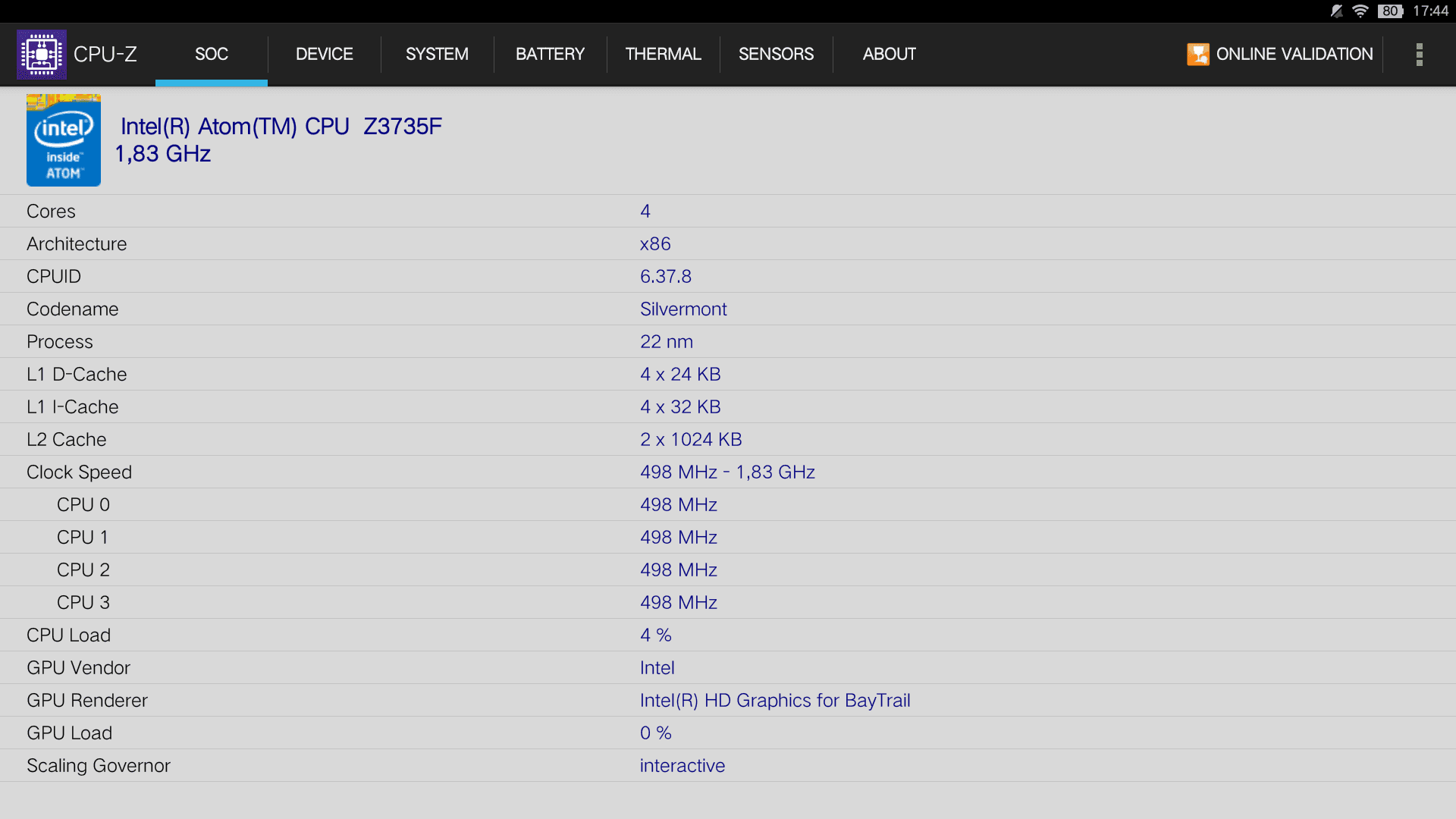This screenshot has width=1456, height=819.
Task: Tap the 498 MHz value for CPU 3
Action: click(679, 603)
